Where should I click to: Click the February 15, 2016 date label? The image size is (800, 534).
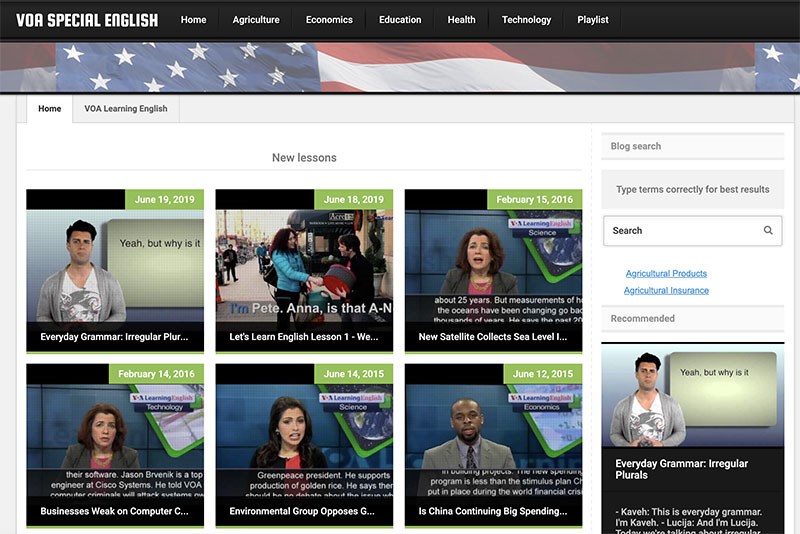click(x=535, y=199)
